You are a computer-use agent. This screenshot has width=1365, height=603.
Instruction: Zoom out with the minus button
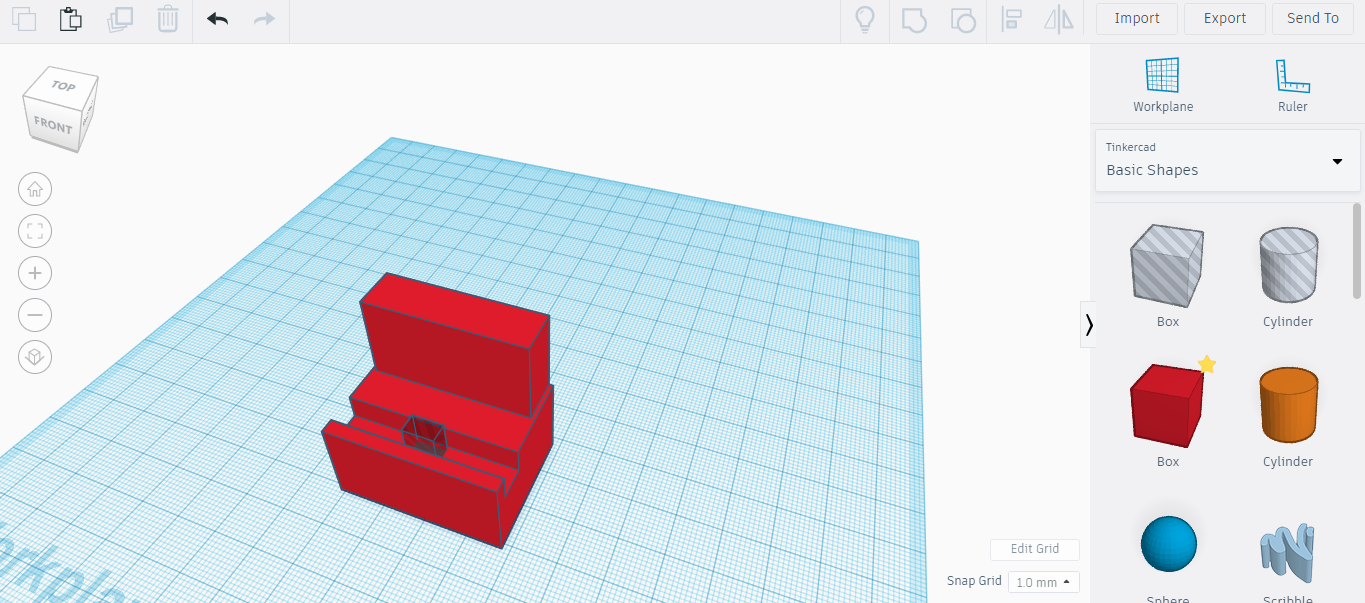(x=35, y=315)
